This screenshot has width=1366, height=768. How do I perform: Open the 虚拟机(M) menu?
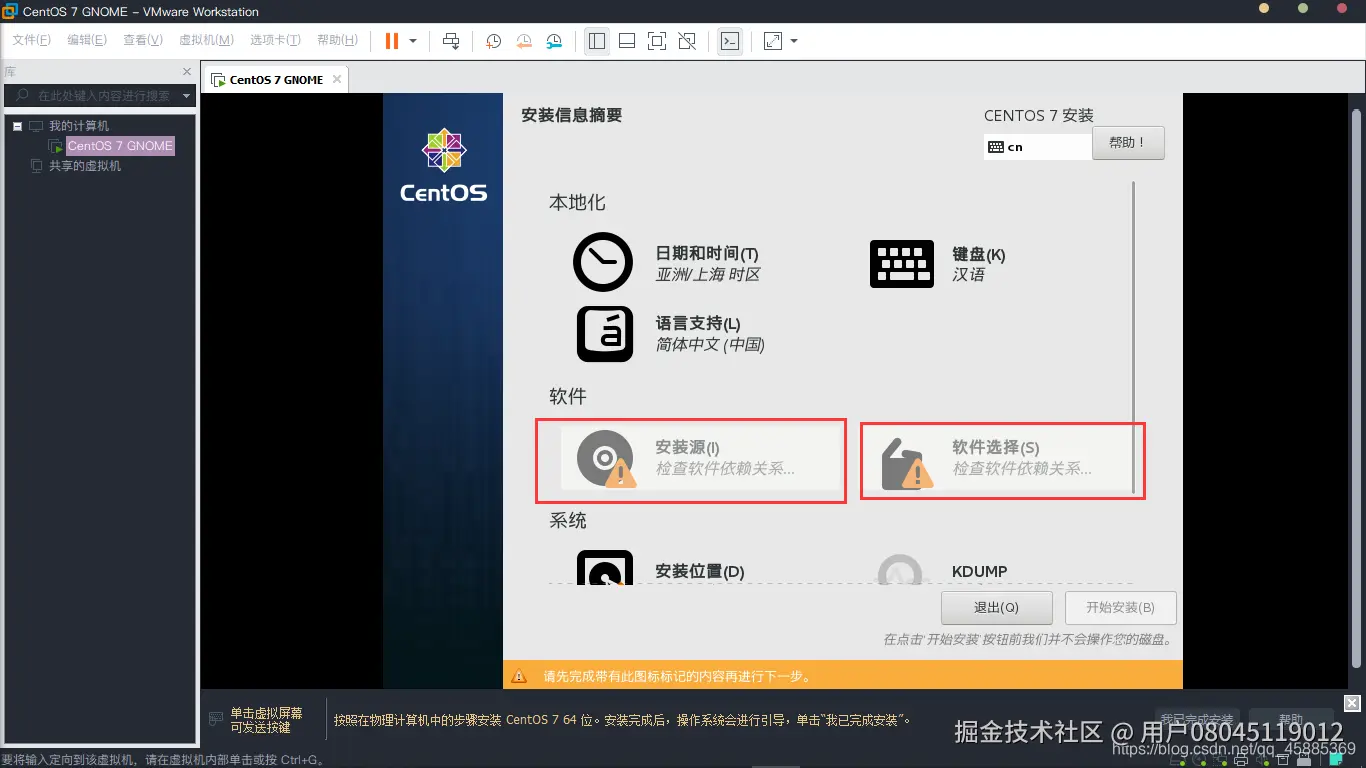[x=206, y=40]
